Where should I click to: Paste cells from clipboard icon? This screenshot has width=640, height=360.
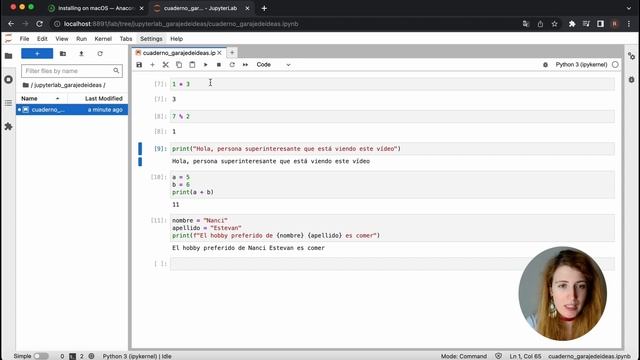[192, 64]
